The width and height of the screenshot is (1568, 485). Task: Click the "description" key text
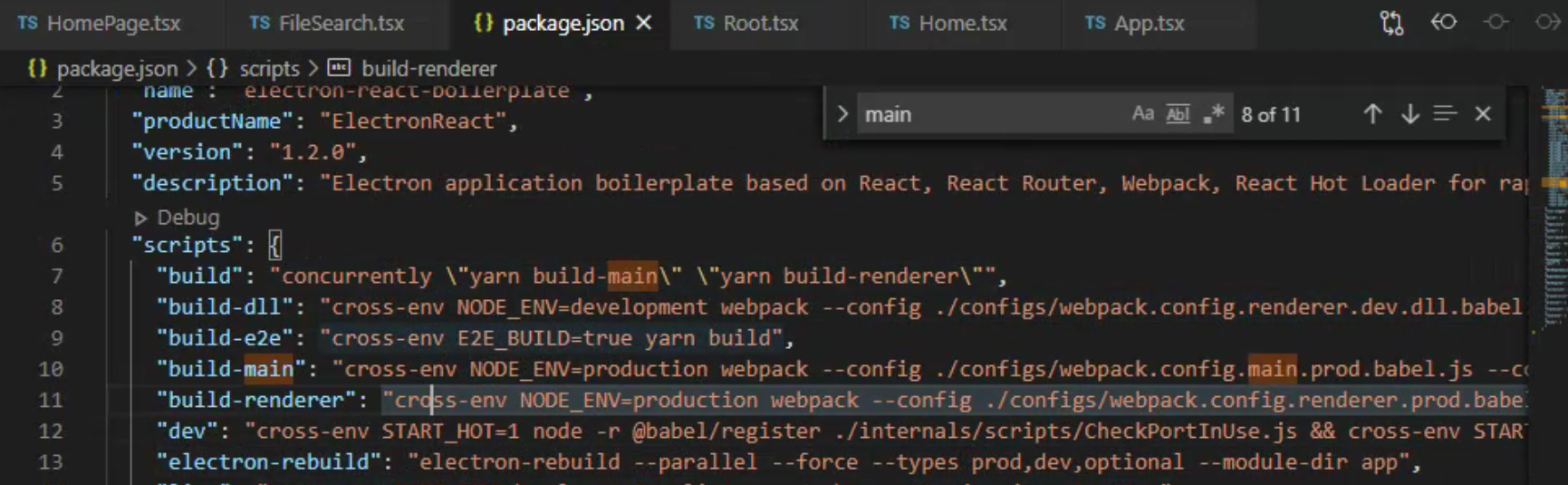213,183
